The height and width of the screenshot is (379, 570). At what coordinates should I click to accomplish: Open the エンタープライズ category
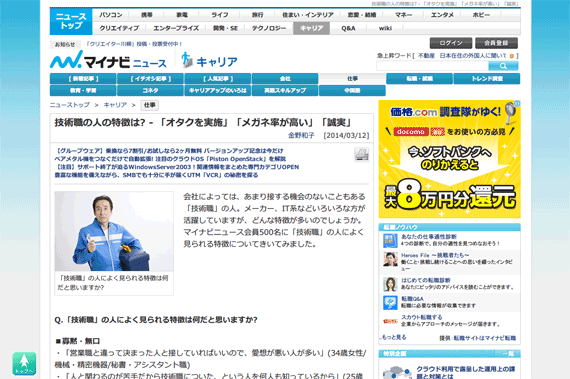[176, 28]
